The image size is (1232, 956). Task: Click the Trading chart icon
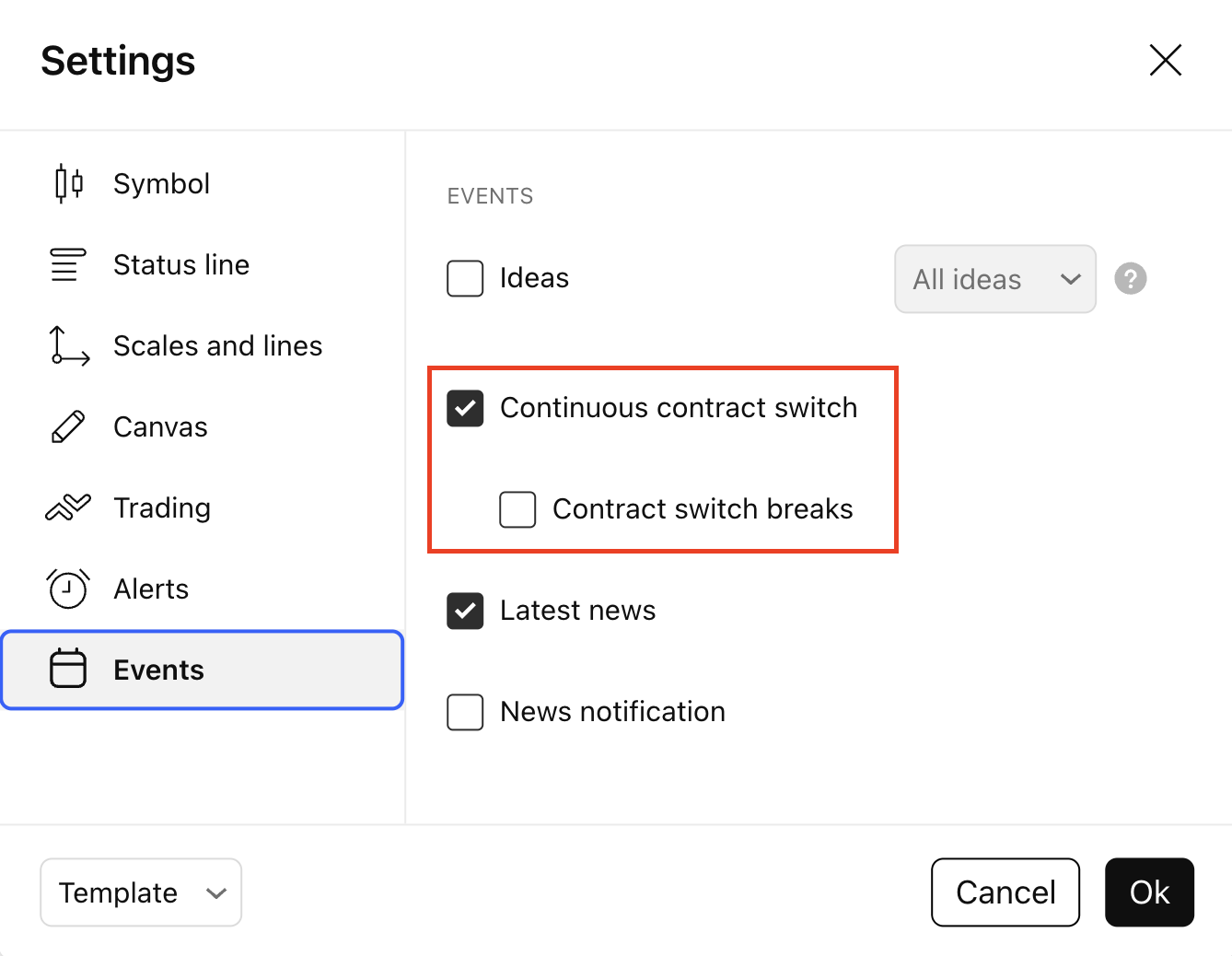tap(68, 507)
